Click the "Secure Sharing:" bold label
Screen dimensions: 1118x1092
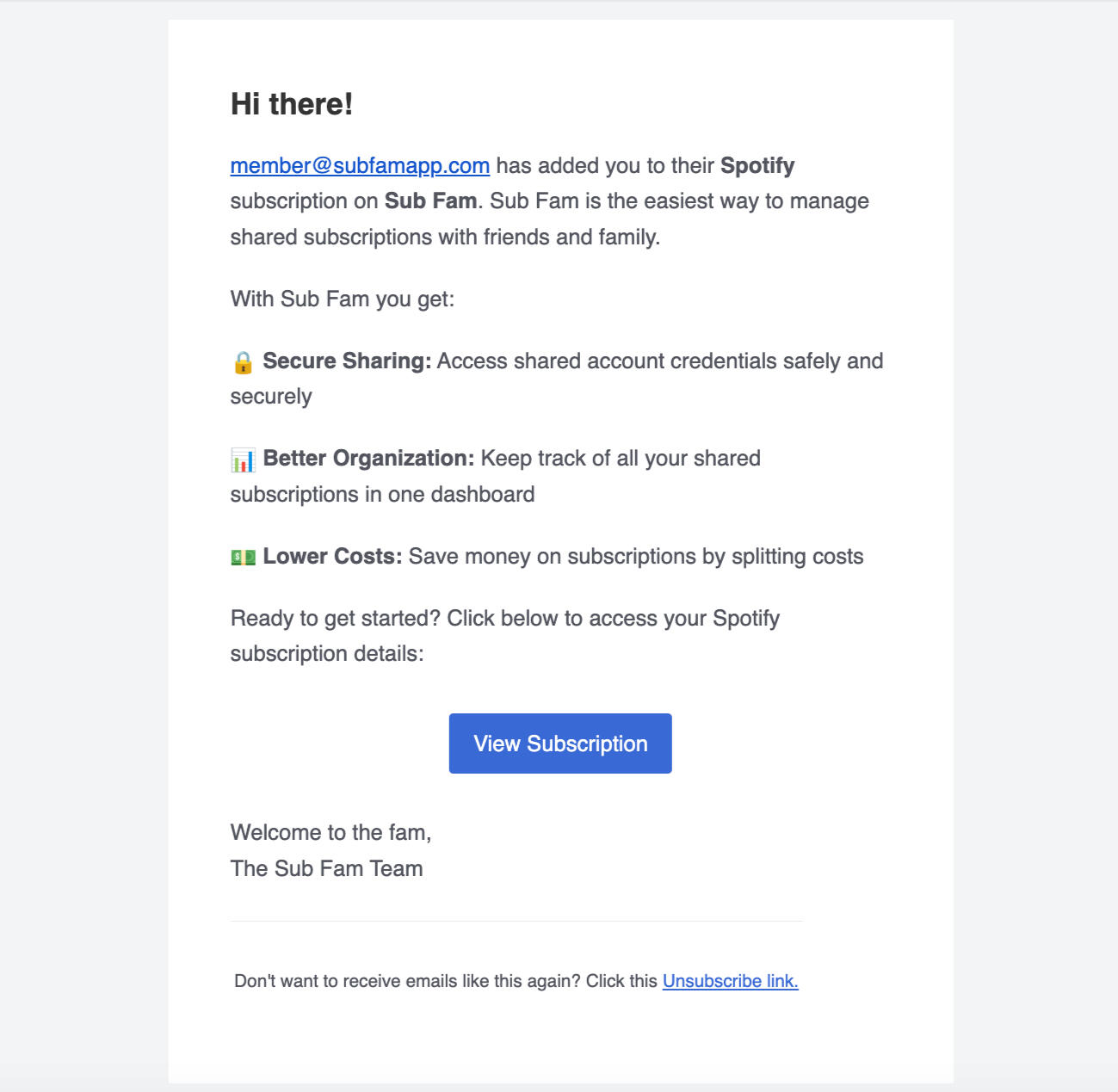click(347, 361)
